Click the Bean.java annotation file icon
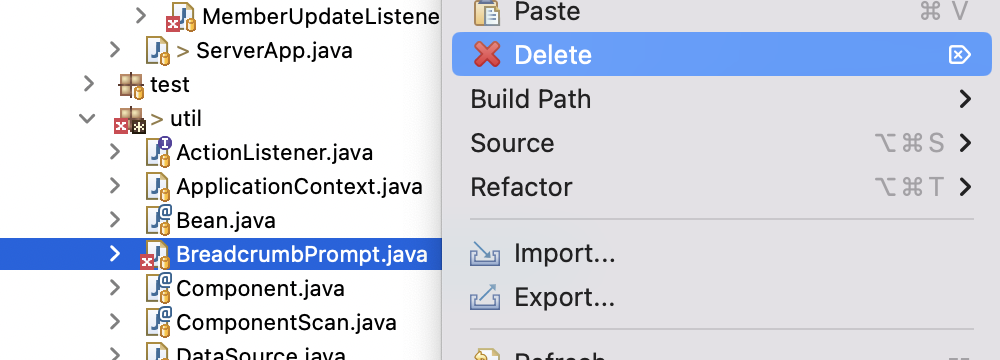The image size is (1000, 360). (x=158, y=220)
